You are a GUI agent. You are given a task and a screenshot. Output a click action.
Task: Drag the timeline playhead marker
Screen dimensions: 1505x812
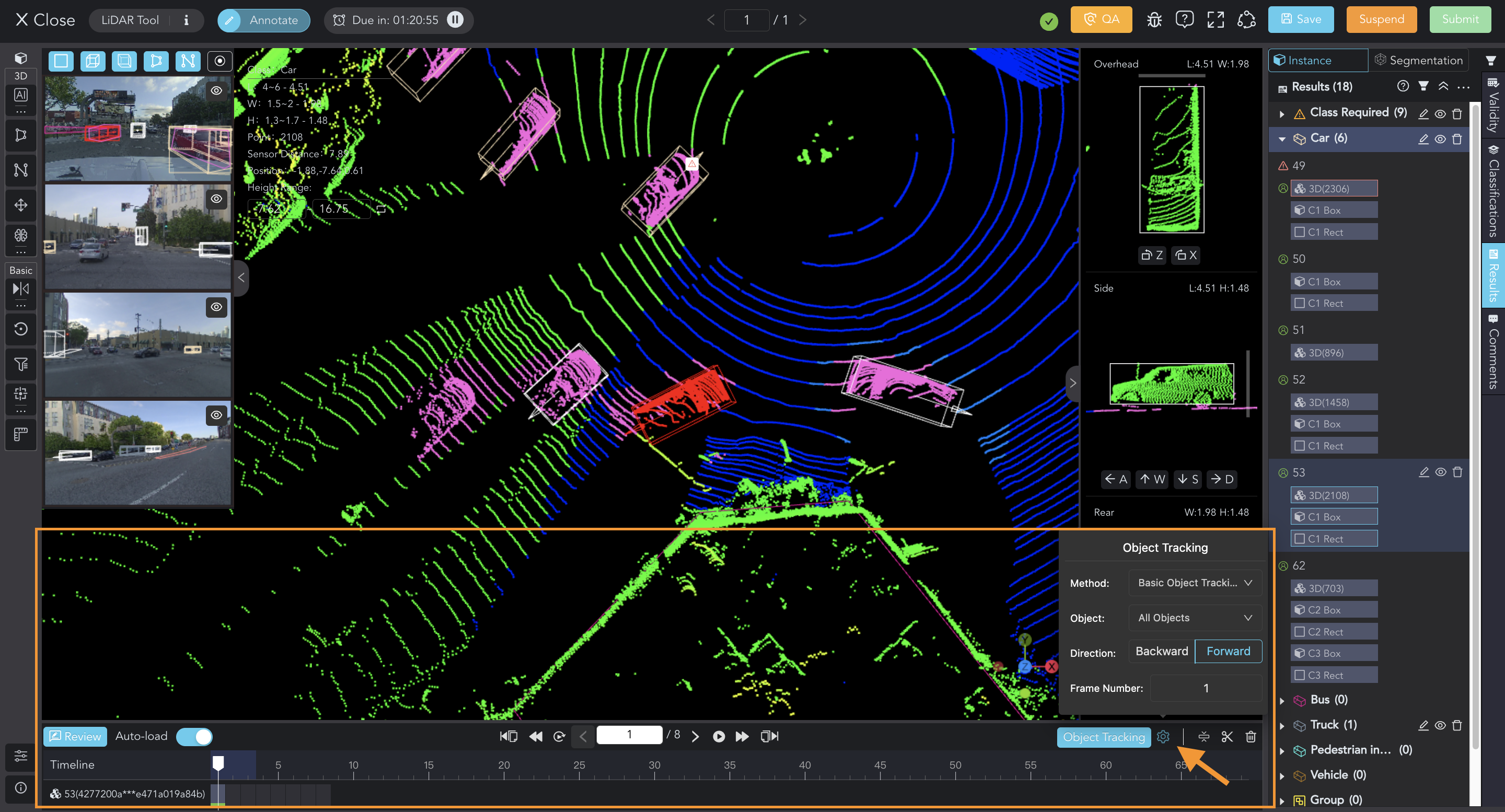click(217, 762)
